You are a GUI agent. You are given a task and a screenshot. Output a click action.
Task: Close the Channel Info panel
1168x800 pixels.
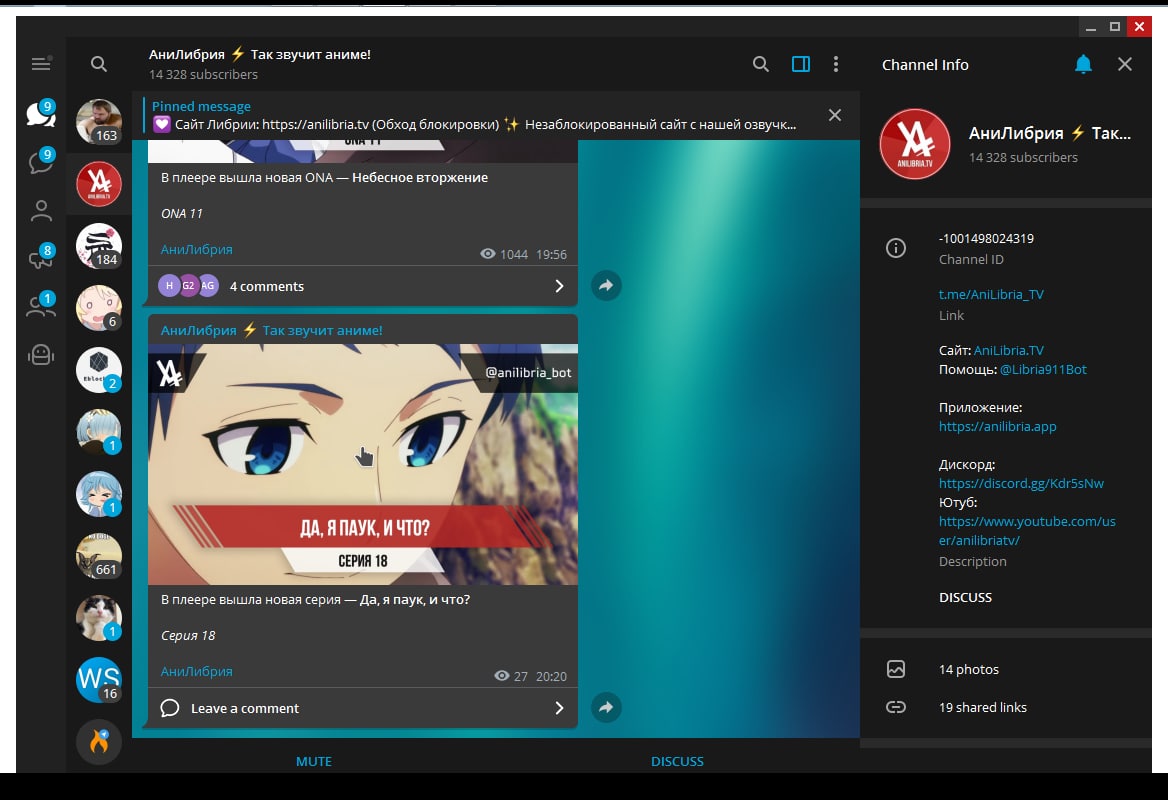1125,64
